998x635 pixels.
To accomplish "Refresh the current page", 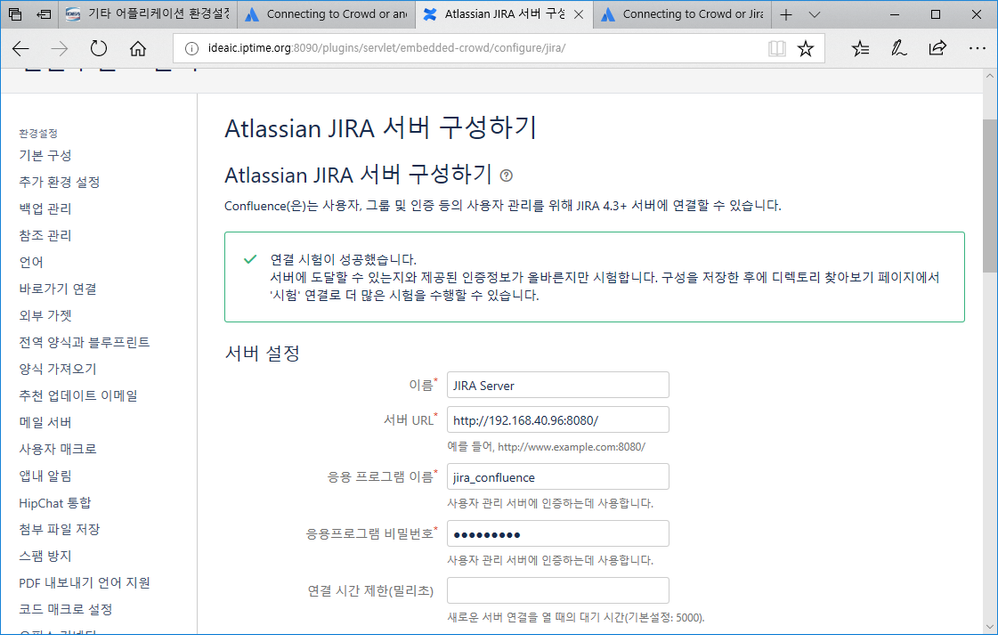I will click(97, 47).
